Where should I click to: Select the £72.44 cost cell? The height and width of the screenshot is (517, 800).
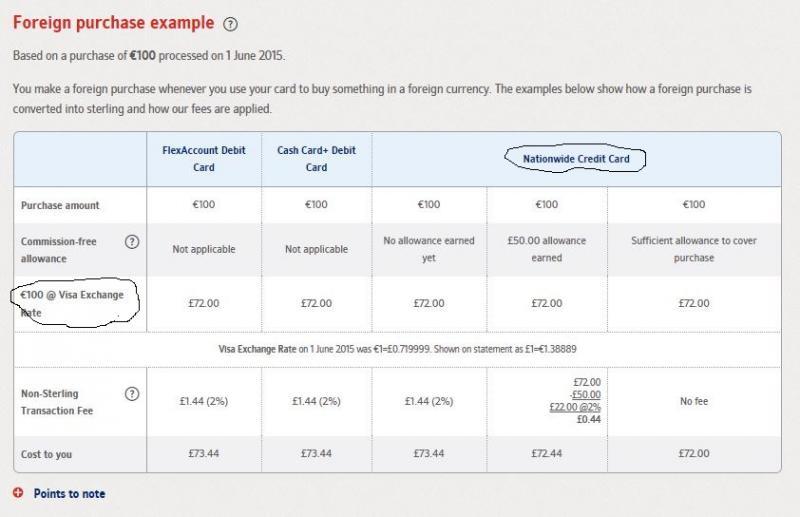pos(546,453)
